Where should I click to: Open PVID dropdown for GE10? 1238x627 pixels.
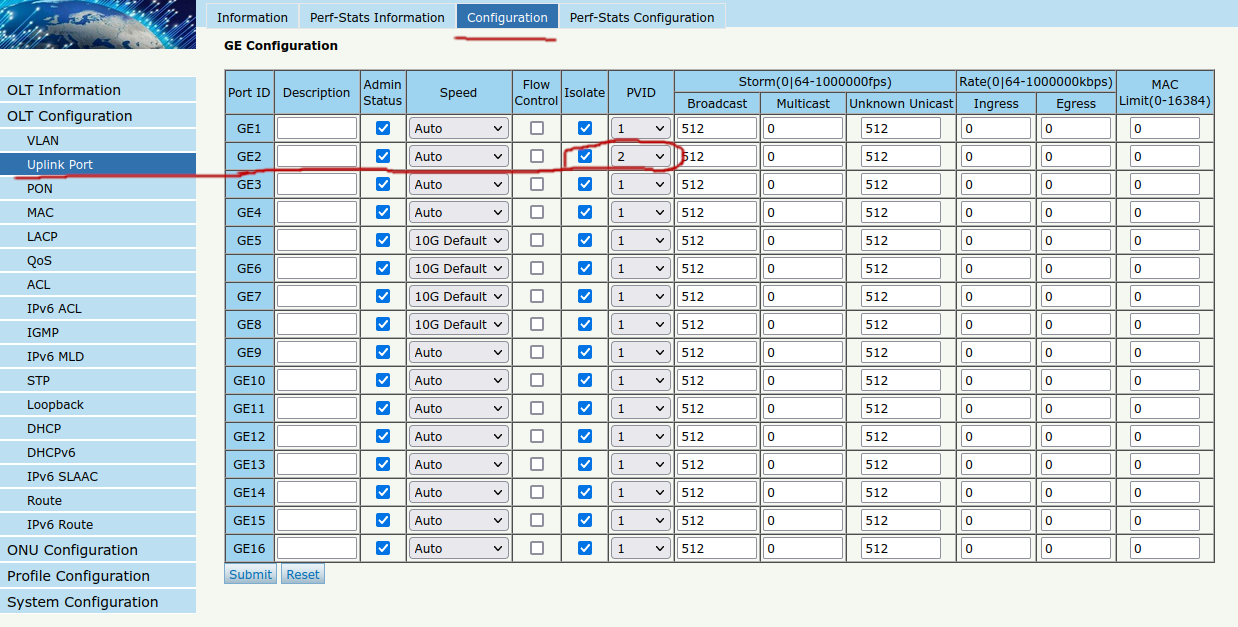point(641,380)
